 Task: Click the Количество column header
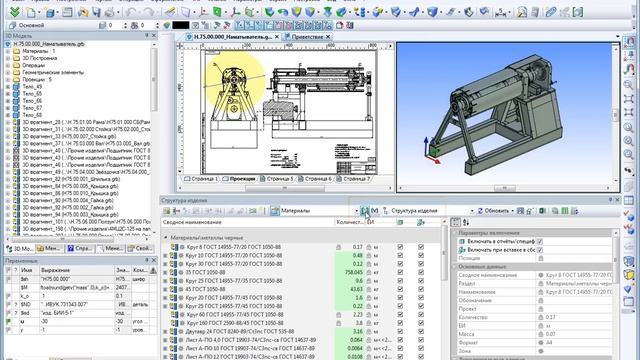pos(349,222)
